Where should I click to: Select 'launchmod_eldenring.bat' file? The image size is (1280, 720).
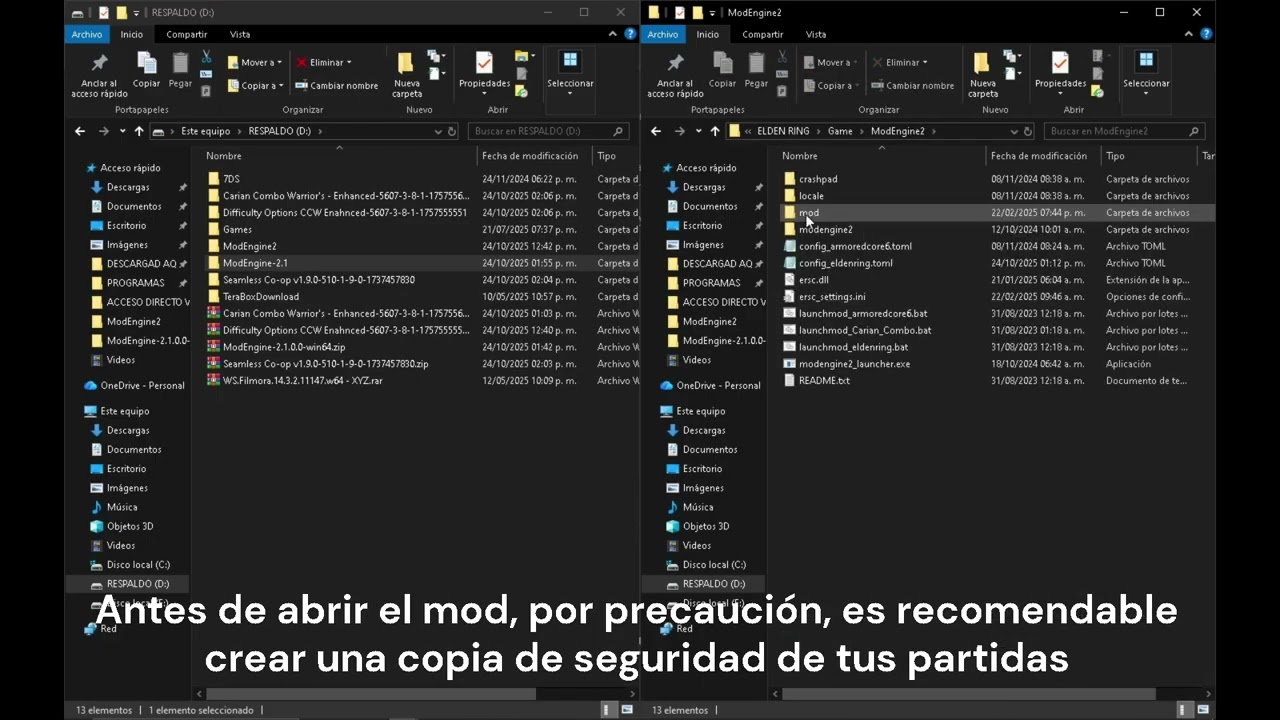853,347
